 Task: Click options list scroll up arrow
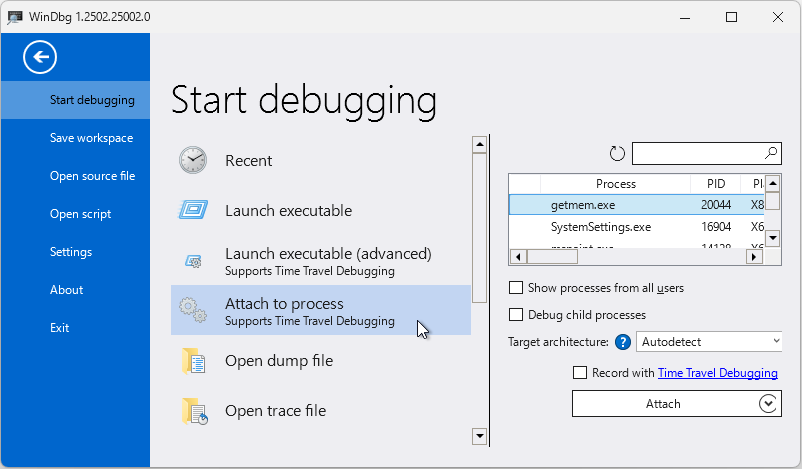click(479, 144)
